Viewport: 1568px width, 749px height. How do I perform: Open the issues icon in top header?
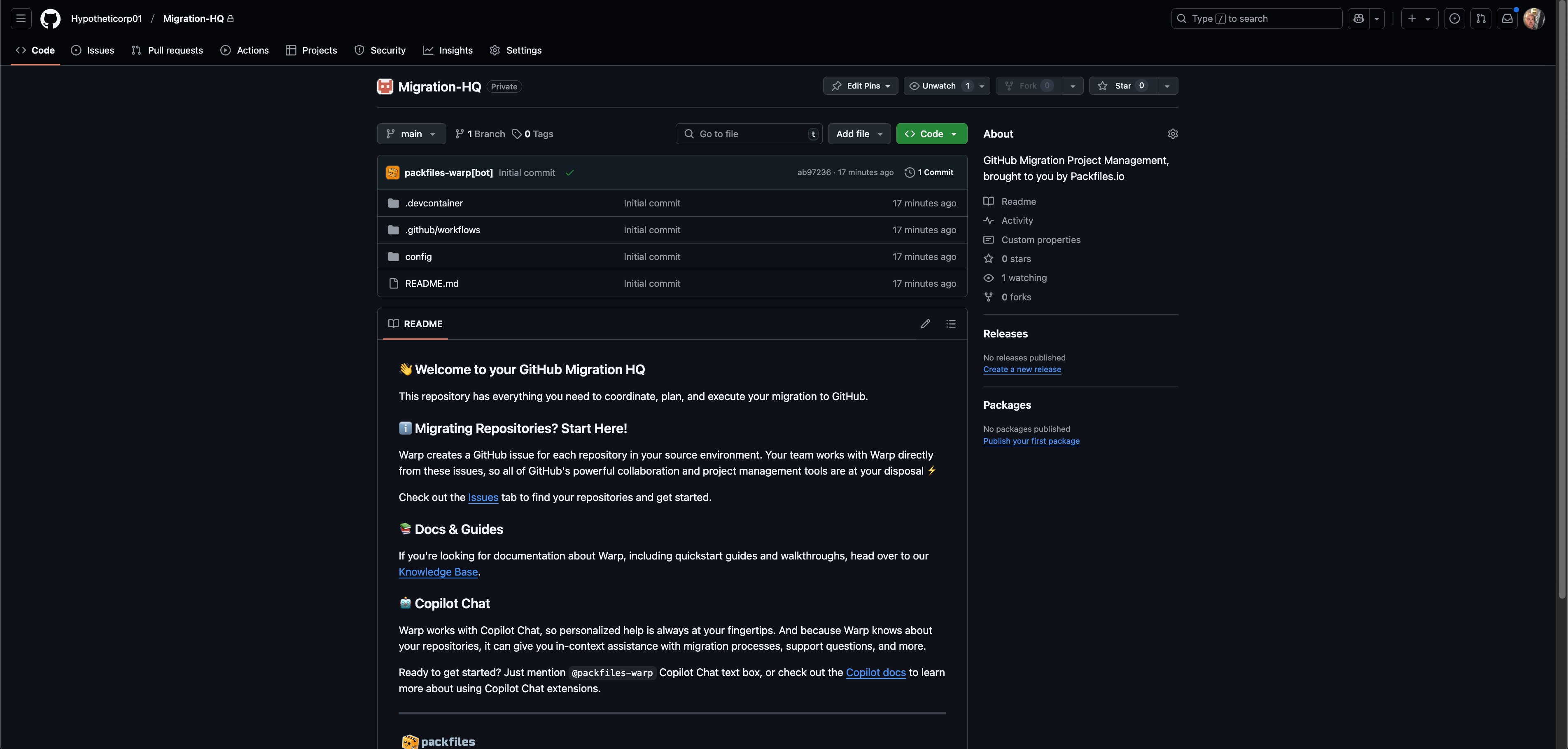point(1454,18)
